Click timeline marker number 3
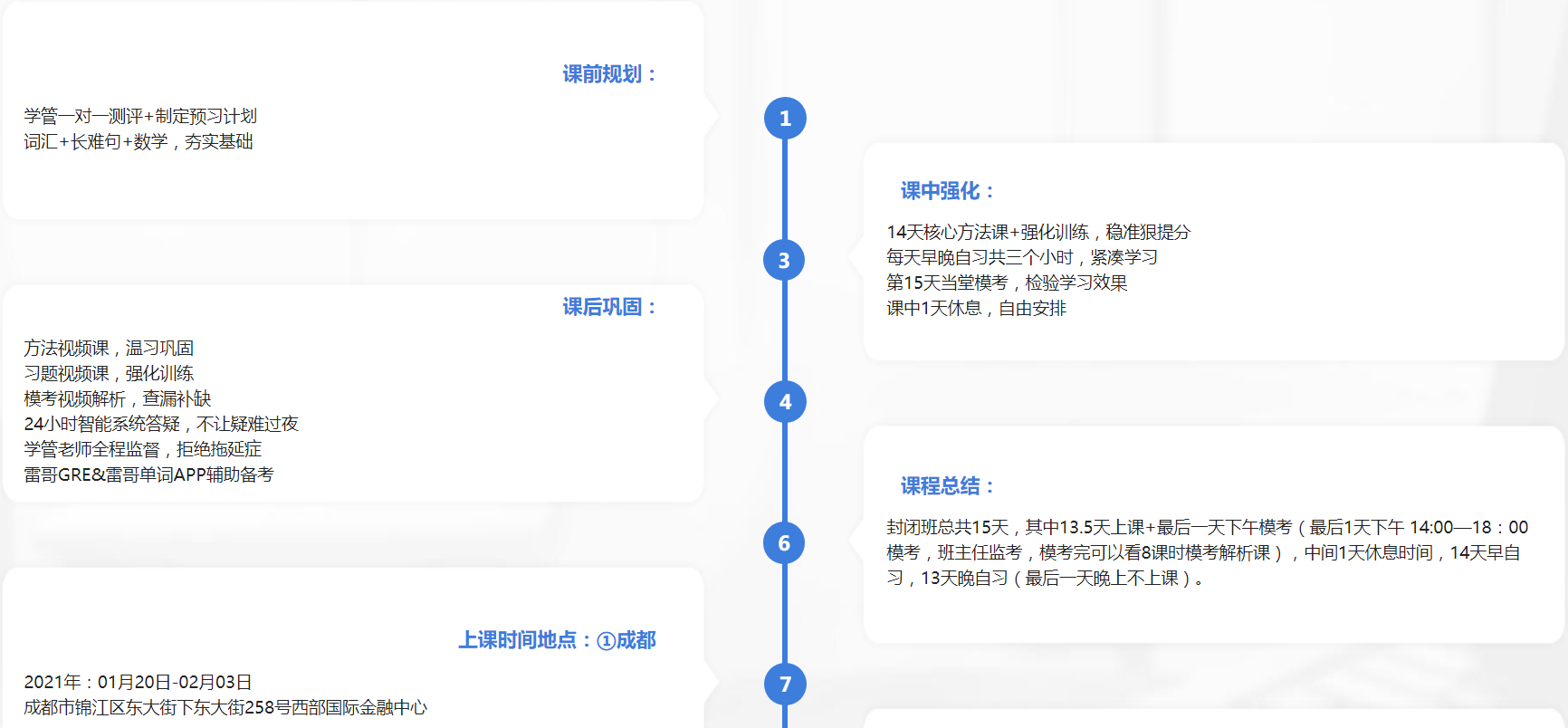The width and height of the screenshot is (1568, 728). [785, 260]
